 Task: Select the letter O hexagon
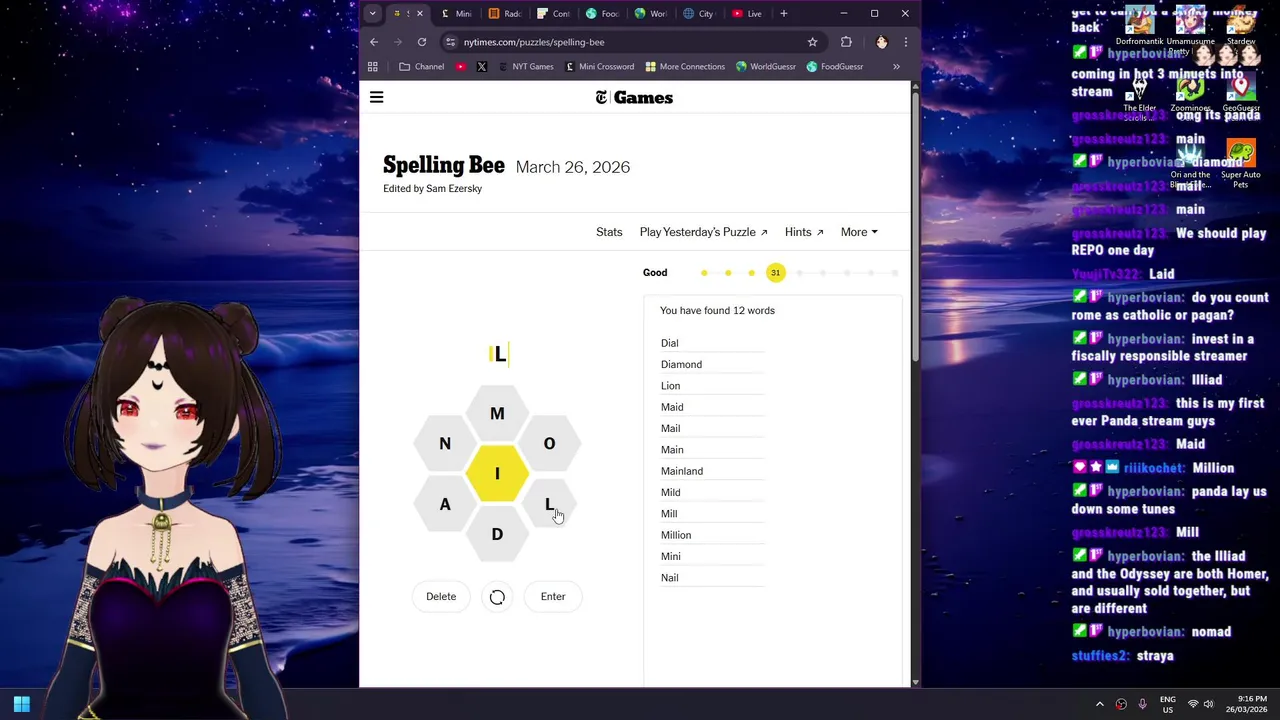[549, 443]
